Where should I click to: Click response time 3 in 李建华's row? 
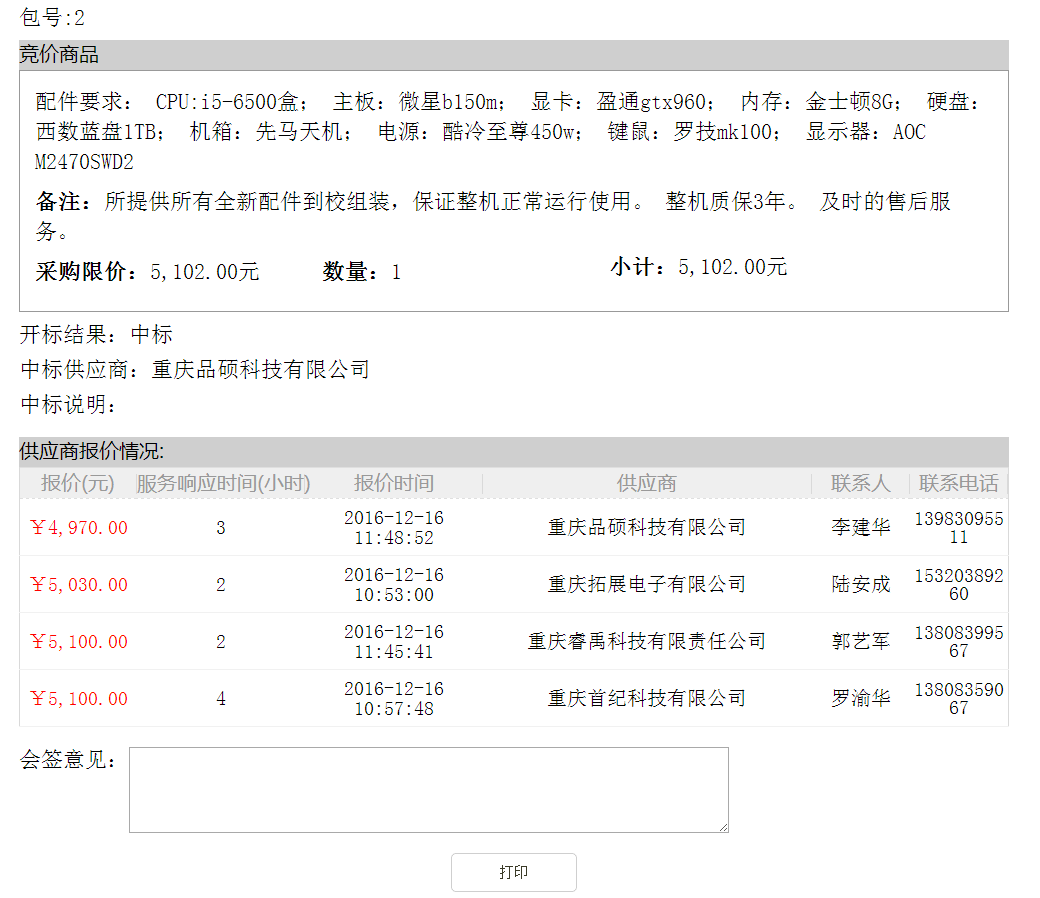point(221,527)
